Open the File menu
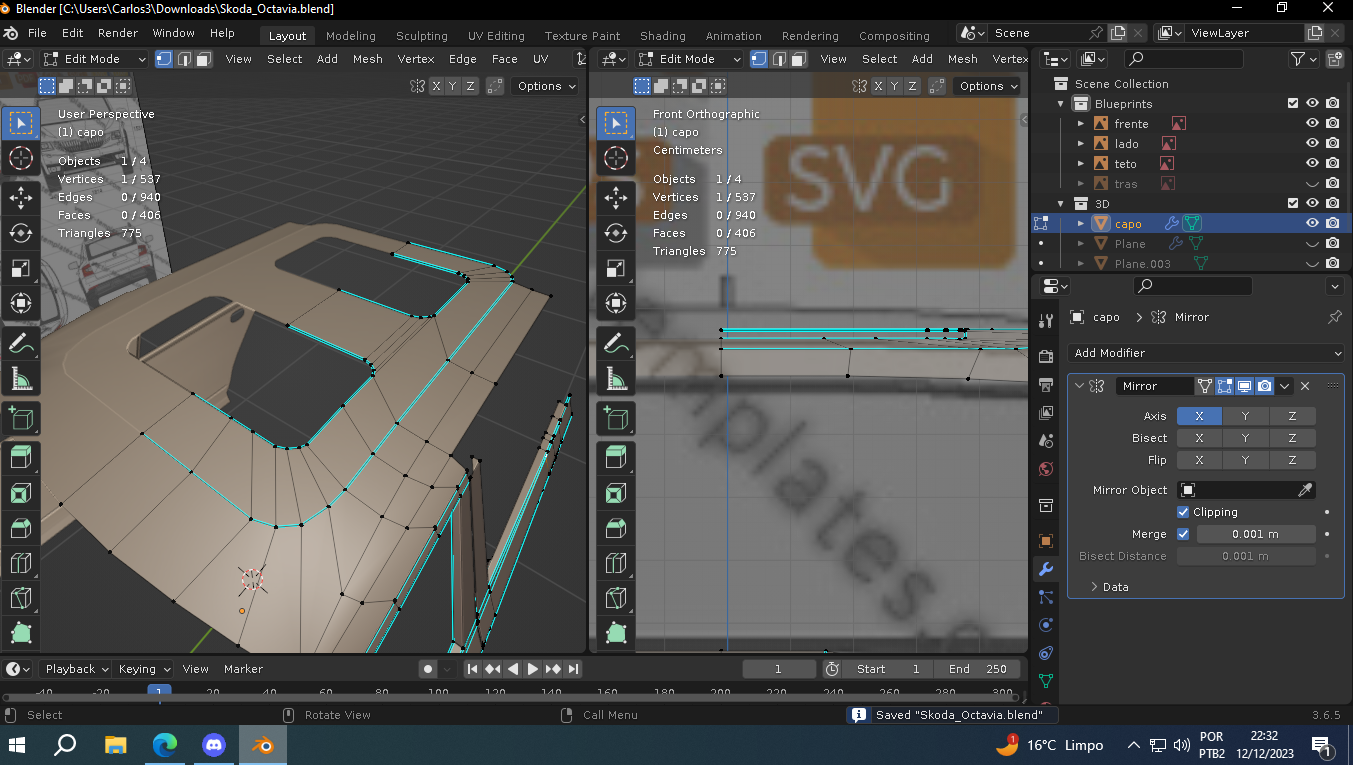Screen dimensions: 1353x765 click(37, 33)
